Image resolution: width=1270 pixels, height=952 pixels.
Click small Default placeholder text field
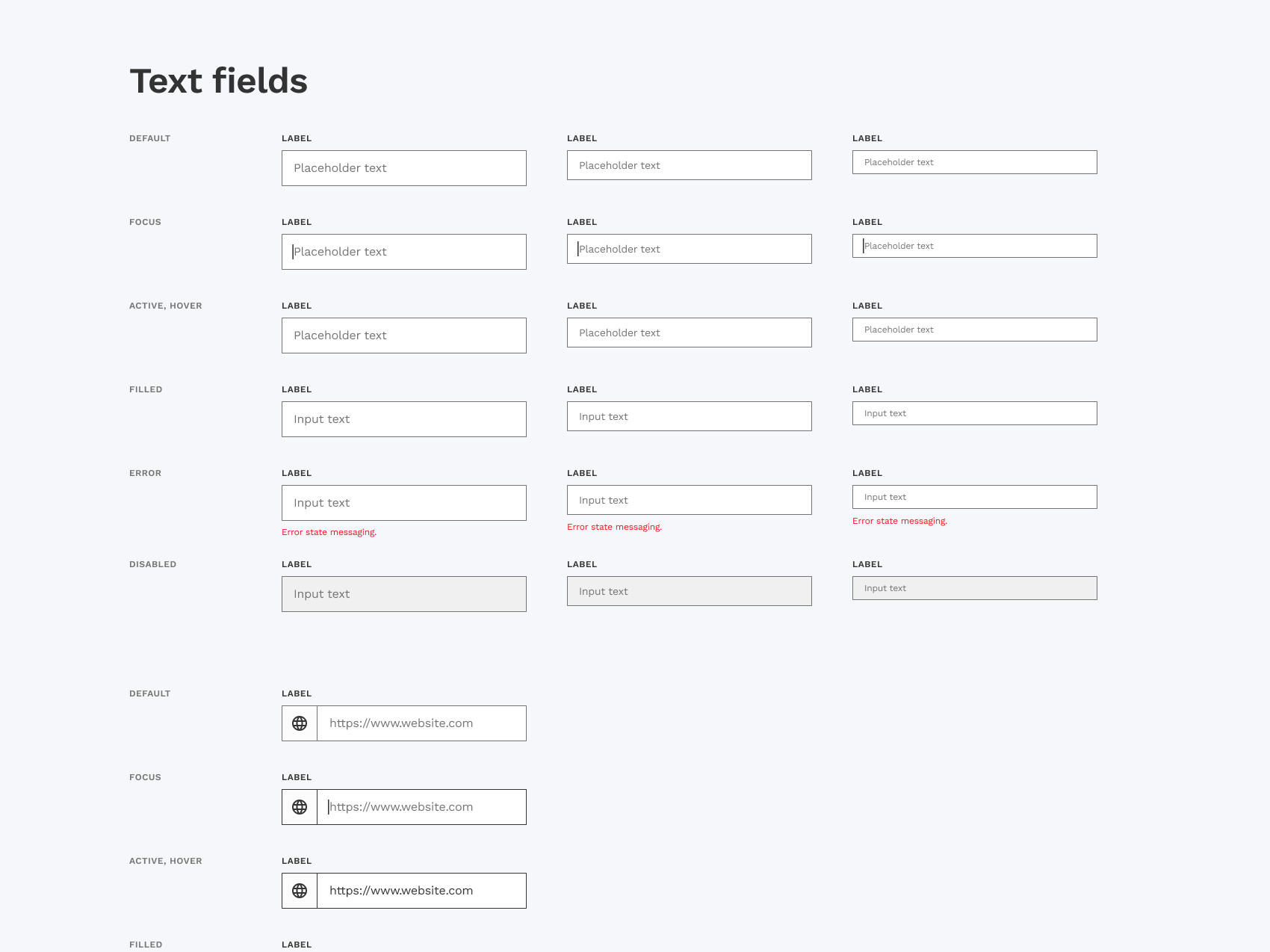(974, 162)
